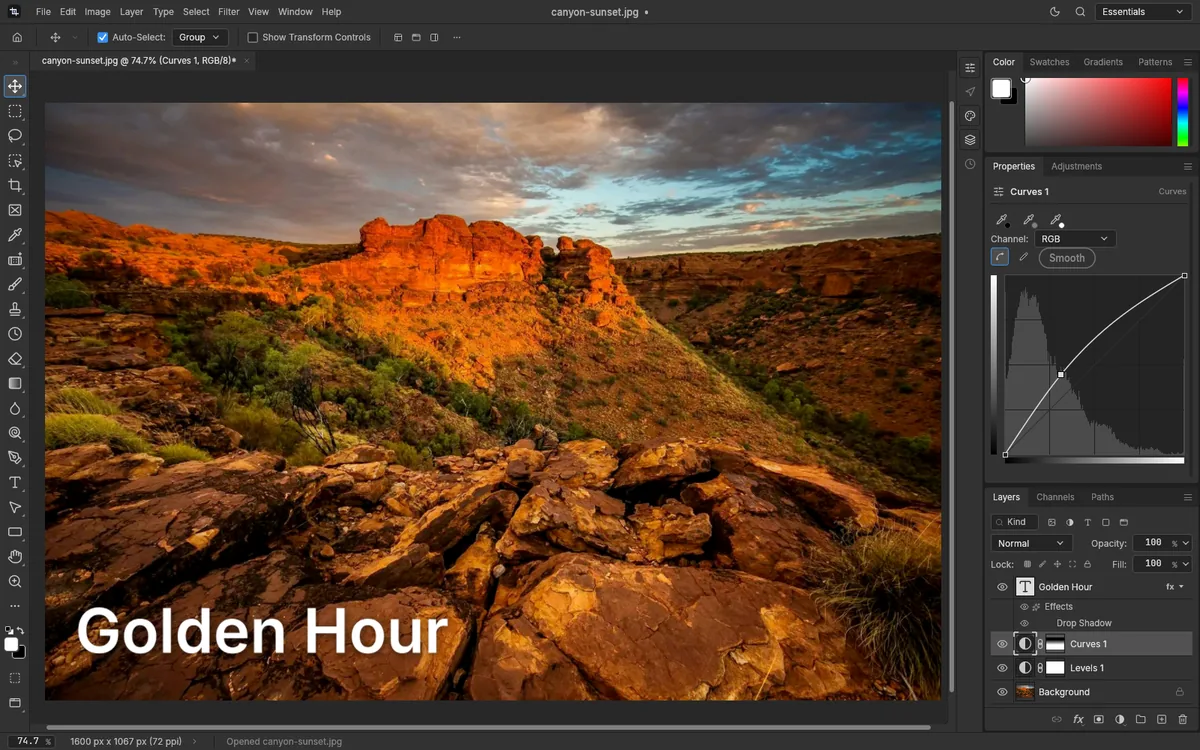This screenshot has height=750, width=1200.
Task: Add a layer mask icon
Action: coord(1098,720)
